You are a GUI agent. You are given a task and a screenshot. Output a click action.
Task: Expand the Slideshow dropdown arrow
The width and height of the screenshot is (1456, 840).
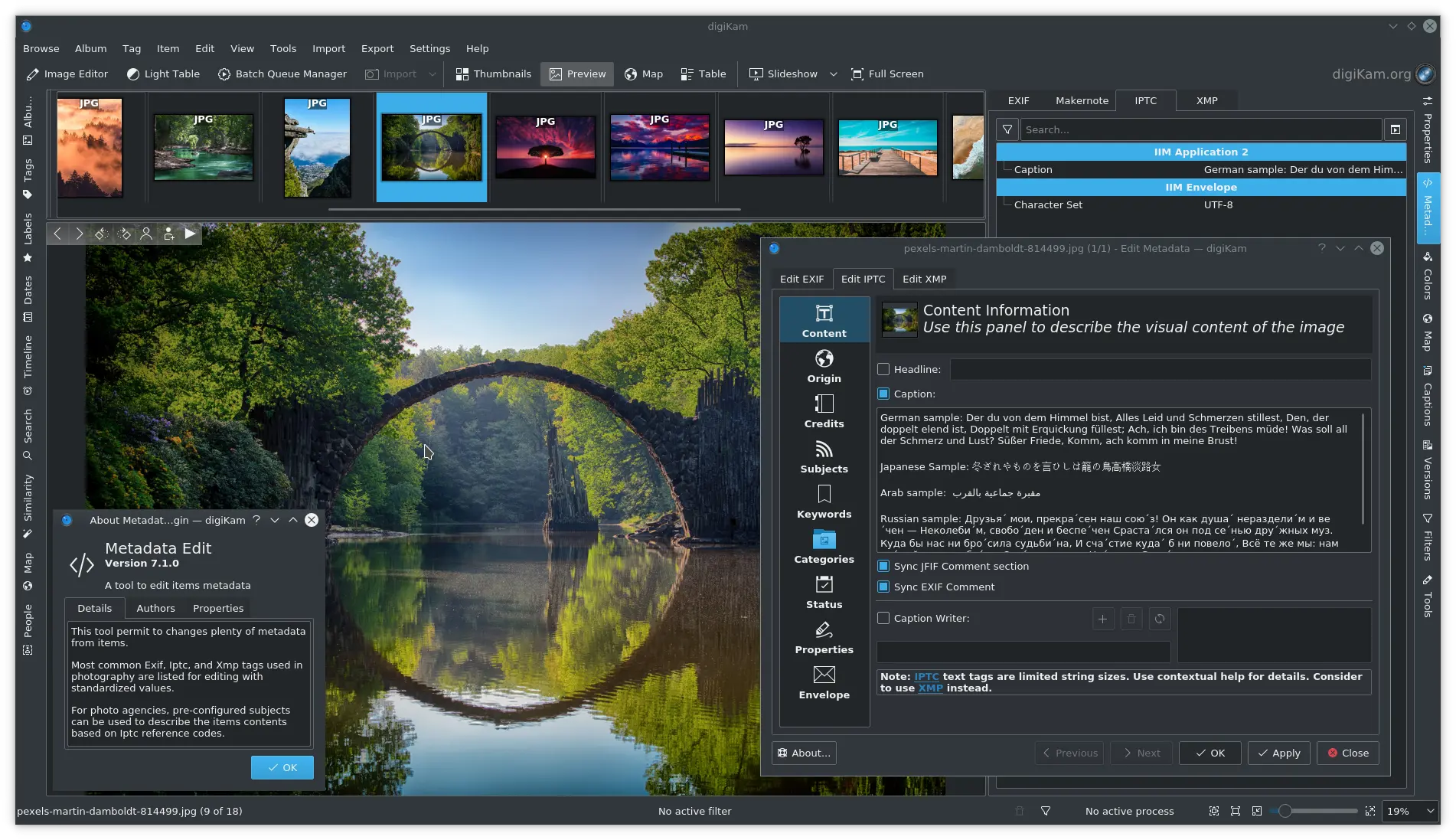click(834, 74)
